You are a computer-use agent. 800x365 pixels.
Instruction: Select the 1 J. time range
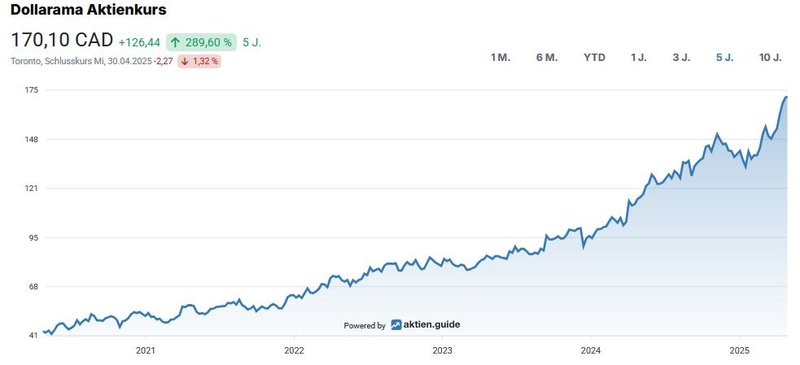pyautogui.click(x=639, y=57)
